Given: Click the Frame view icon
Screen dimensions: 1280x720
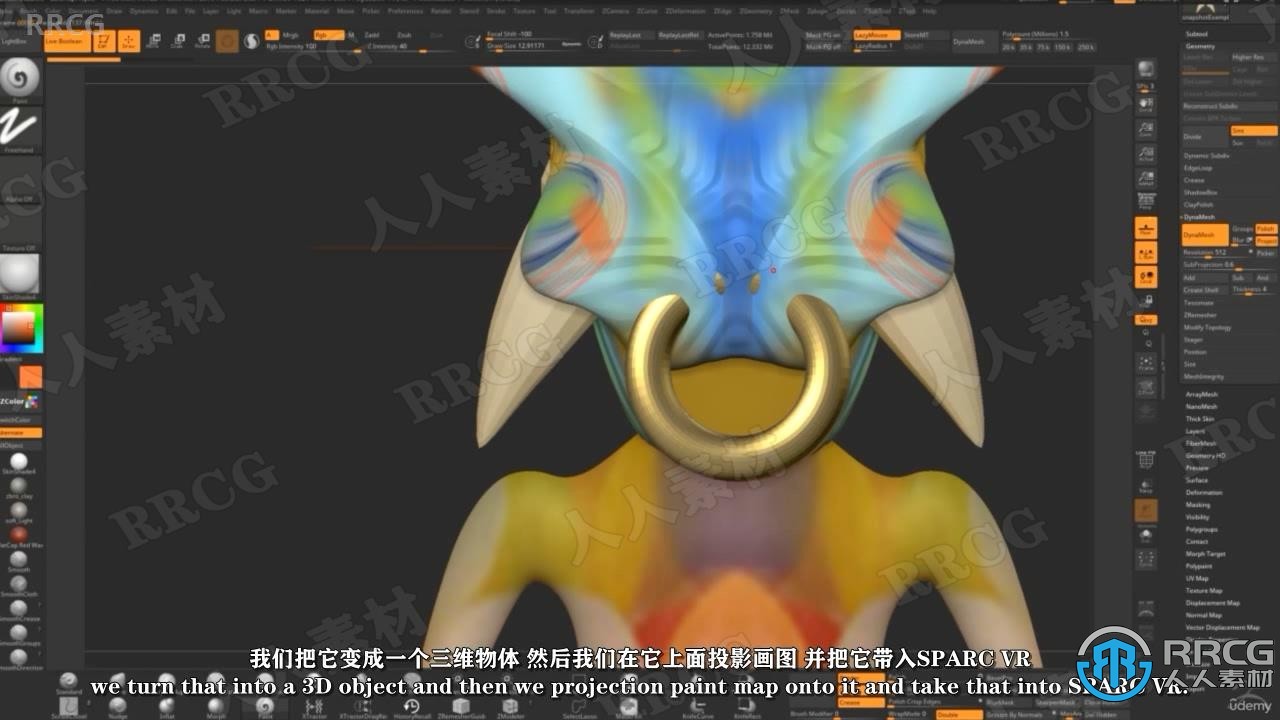Looking at the screenshot, I should [1146, 364].
